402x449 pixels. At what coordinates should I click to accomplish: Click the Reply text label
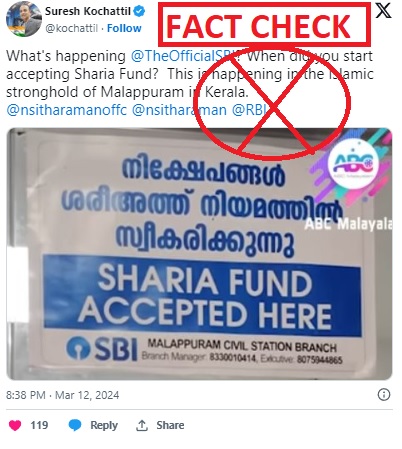104,425
